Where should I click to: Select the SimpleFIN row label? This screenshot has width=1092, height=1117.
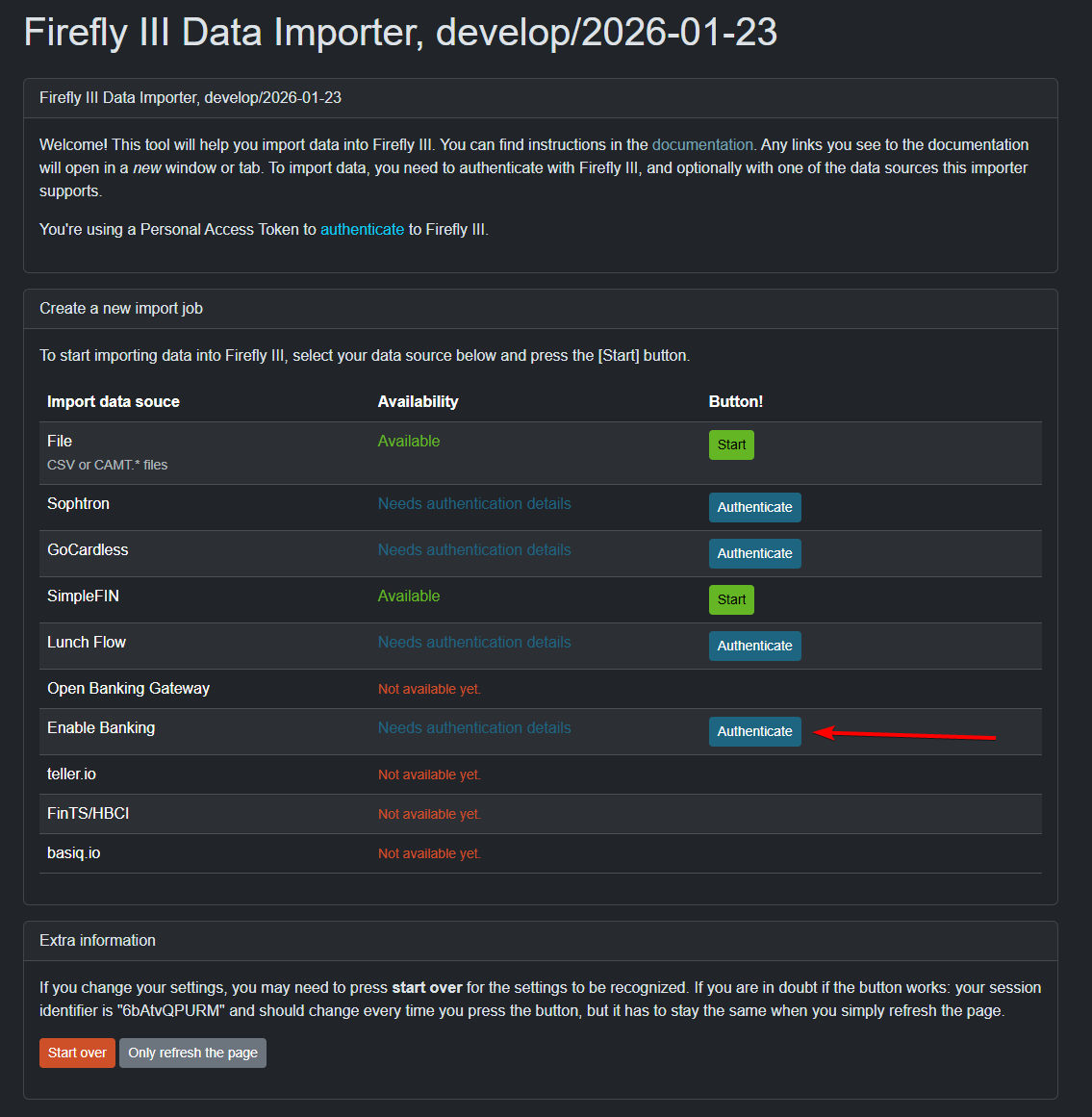coord(84,597)
